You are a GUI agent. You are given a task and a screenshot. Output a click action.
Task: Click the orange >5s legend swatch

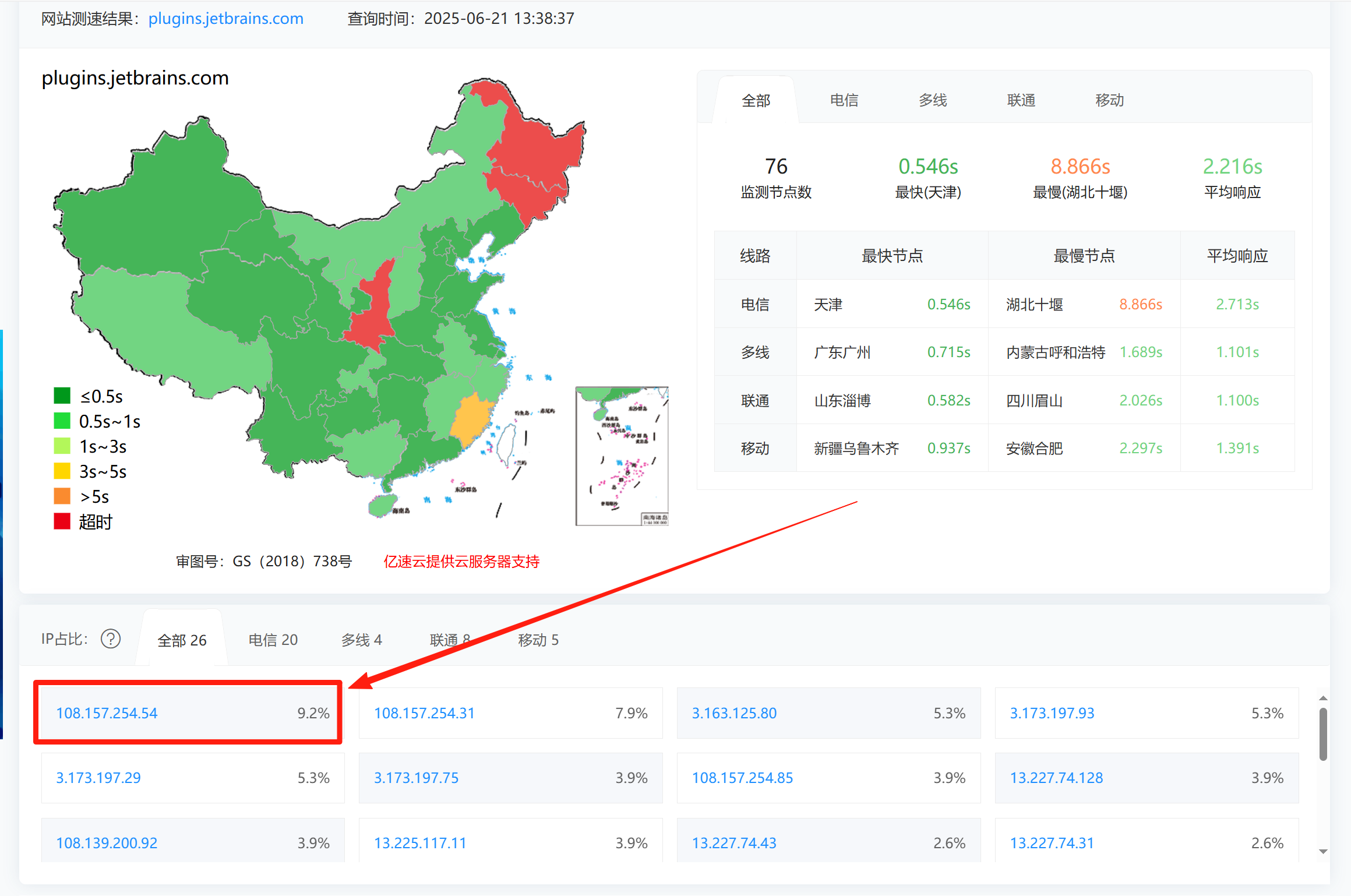coord(62,496)
